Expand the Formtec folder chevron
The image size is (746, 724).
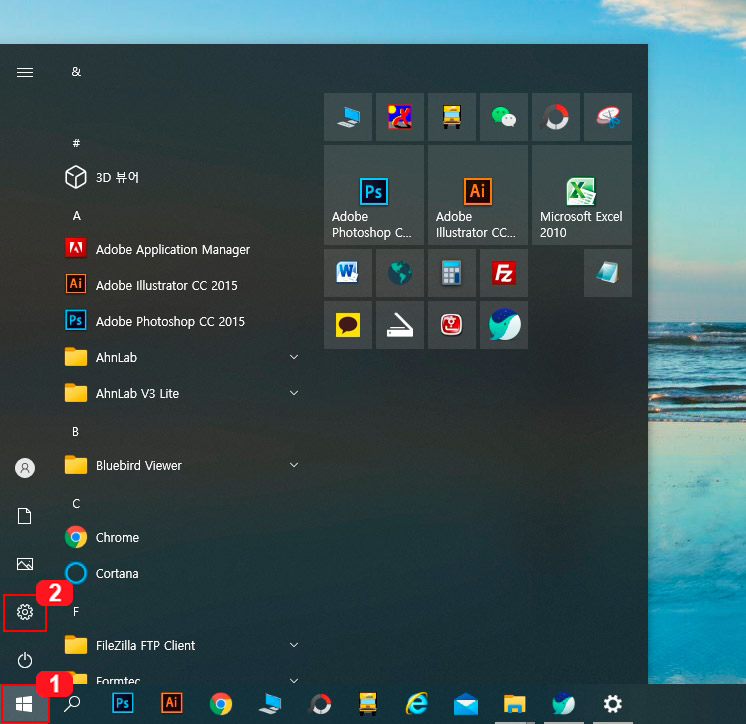point(294,680)
